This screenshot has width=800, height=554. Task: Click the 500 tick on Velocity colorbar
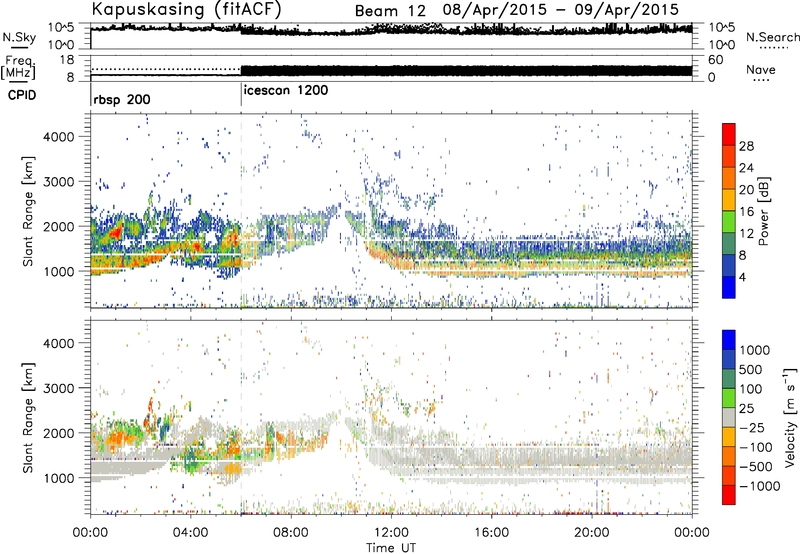[x=751, y=369]
